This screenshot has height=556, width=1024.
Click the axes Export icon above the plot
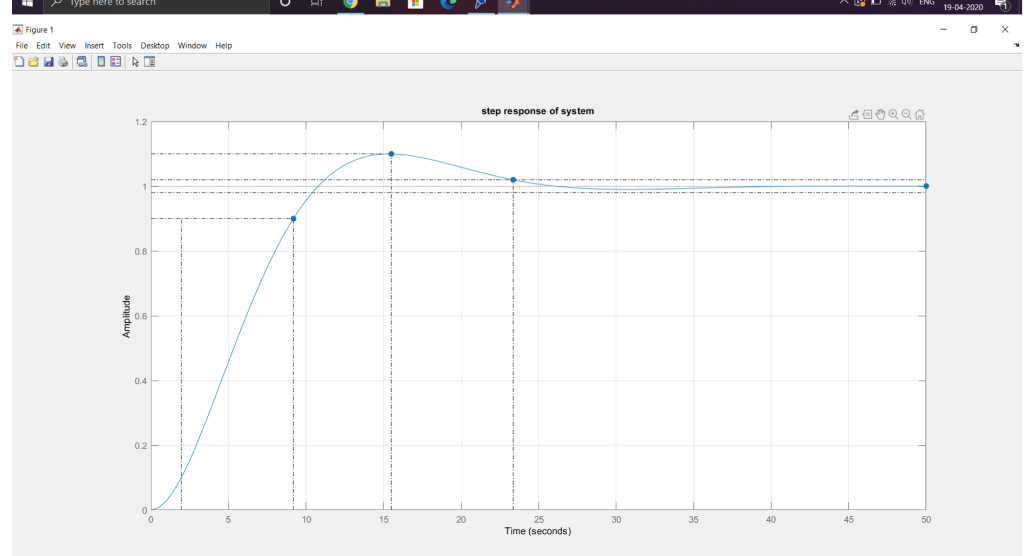click(x=854, y=114)
